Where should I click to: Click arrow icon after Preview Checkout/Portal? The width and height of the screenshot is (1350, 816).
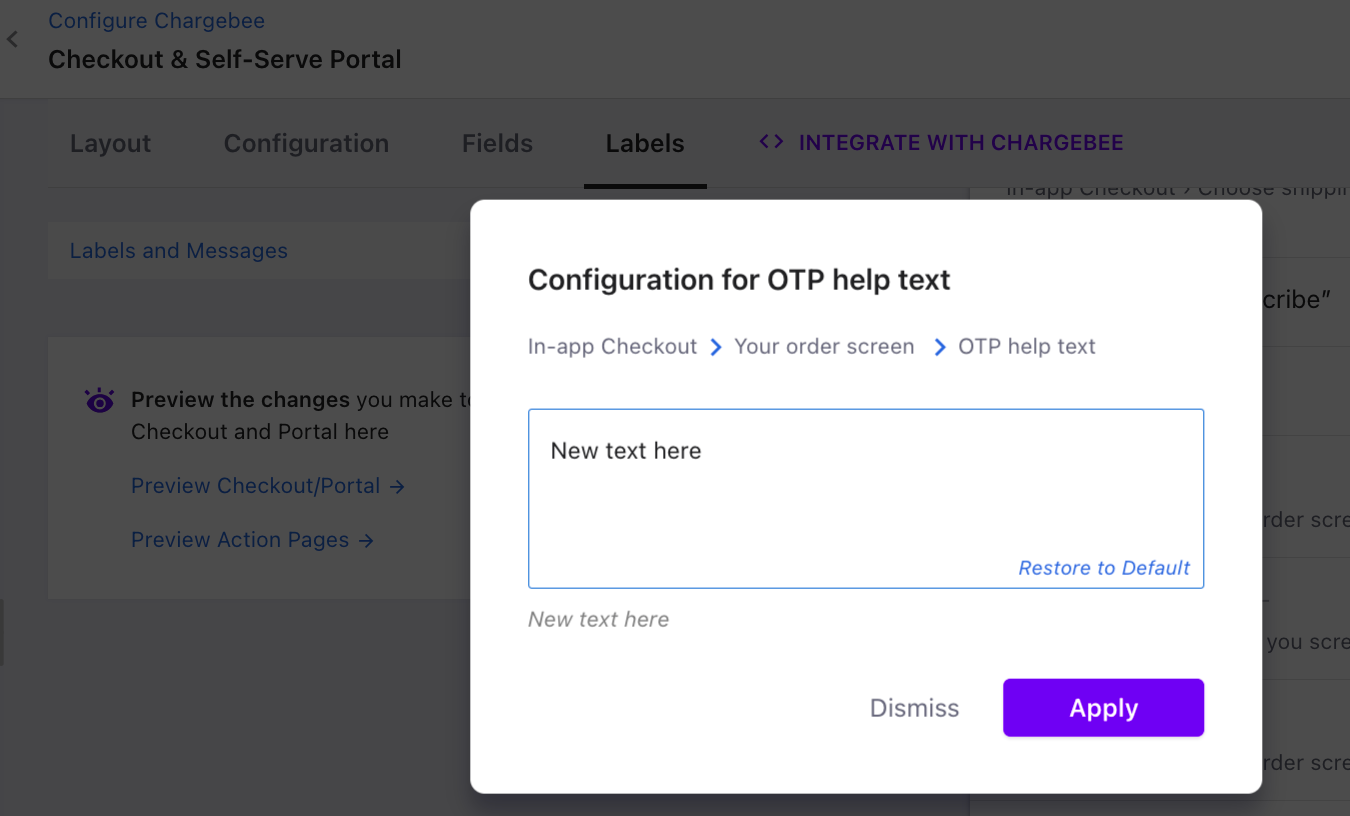[x=397, y=486]
